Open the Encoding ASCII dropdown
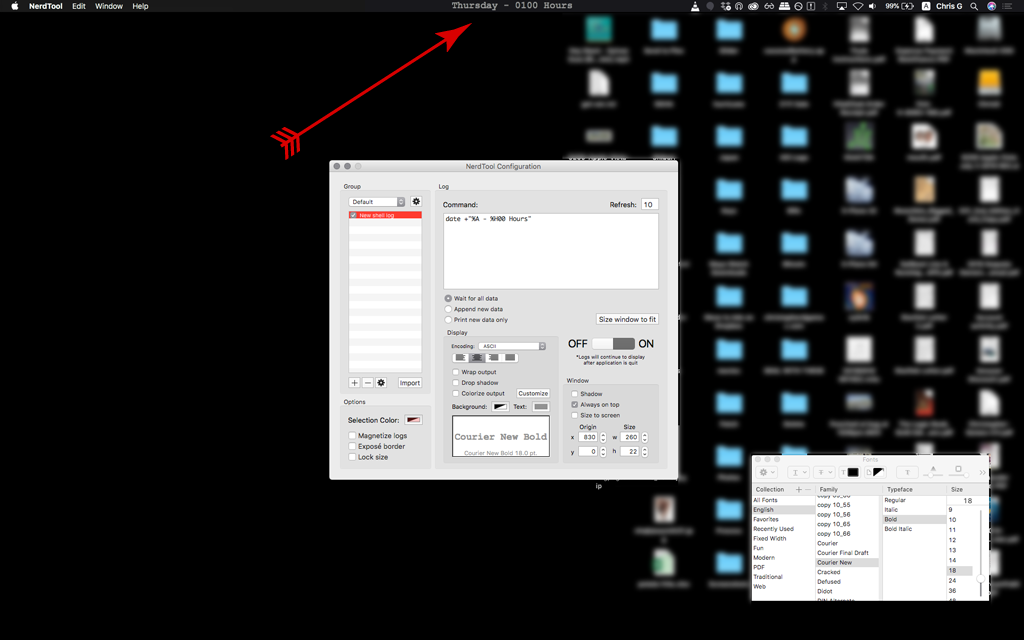 pyautogui.click(x=510, y=346)
